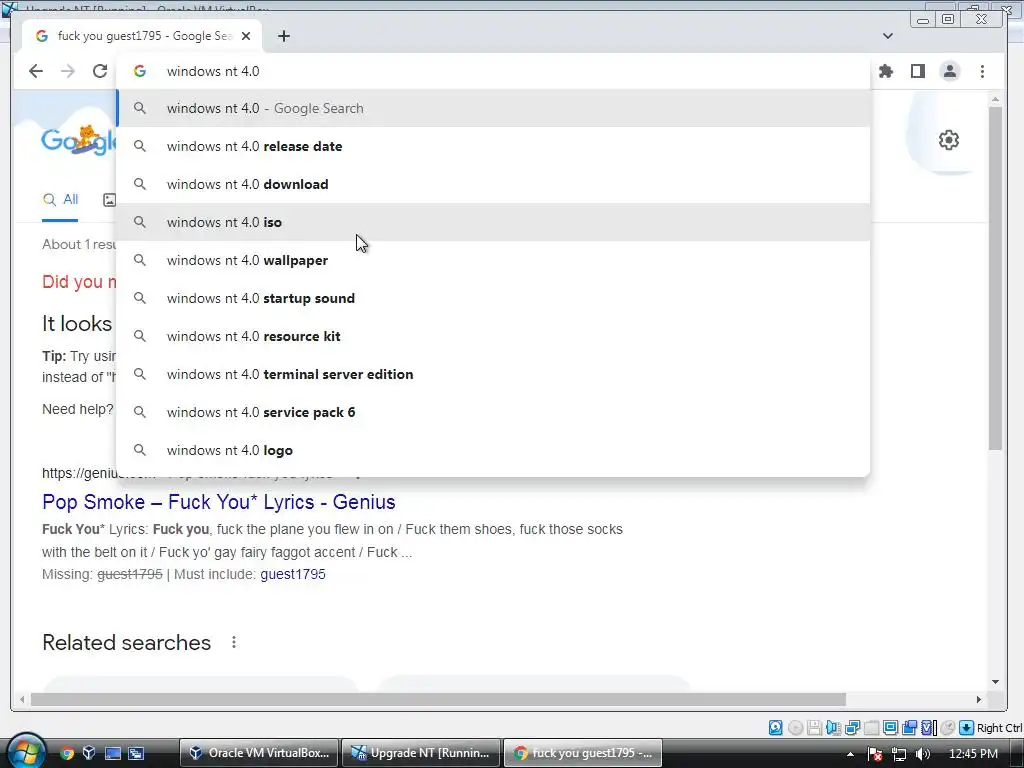Click inside the address bar text

(x=213, y=71)
